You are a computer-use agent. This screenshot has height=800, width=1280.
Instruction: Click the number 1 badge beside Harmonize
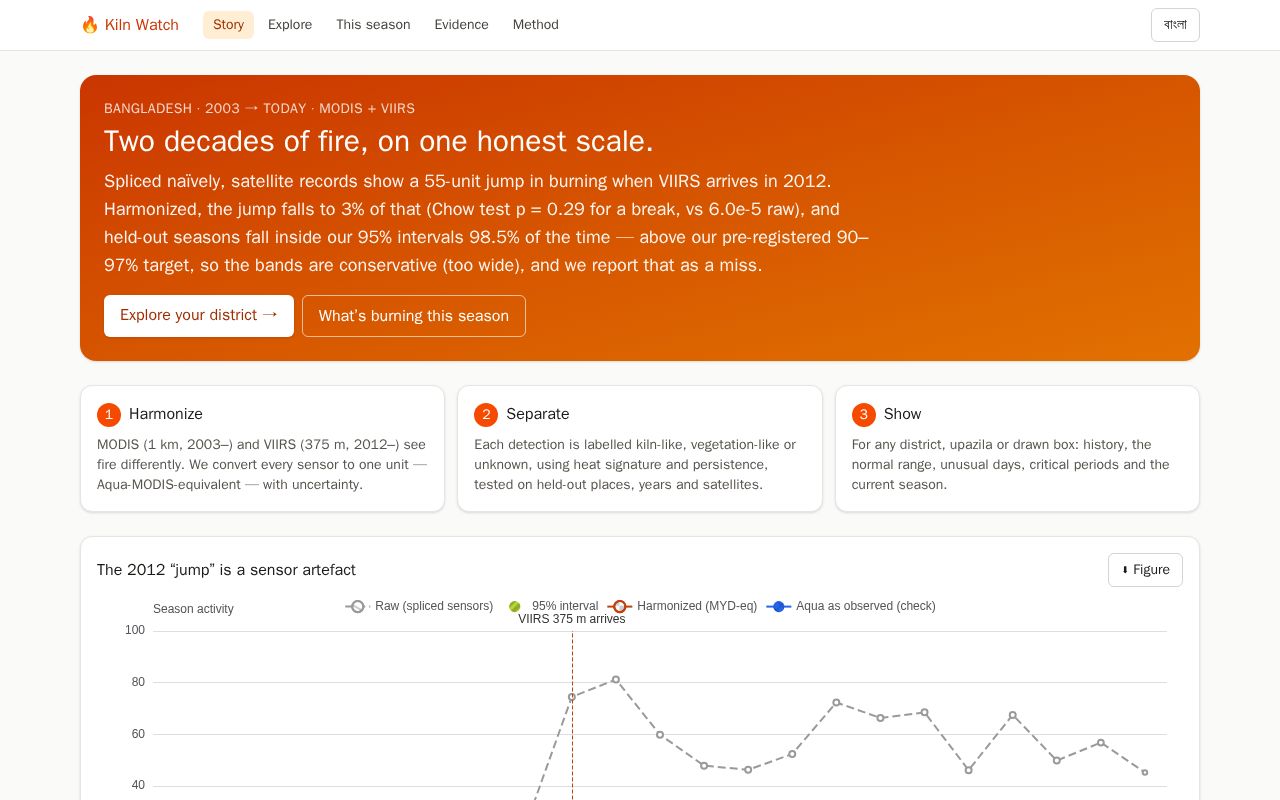[x=109, y=415]
